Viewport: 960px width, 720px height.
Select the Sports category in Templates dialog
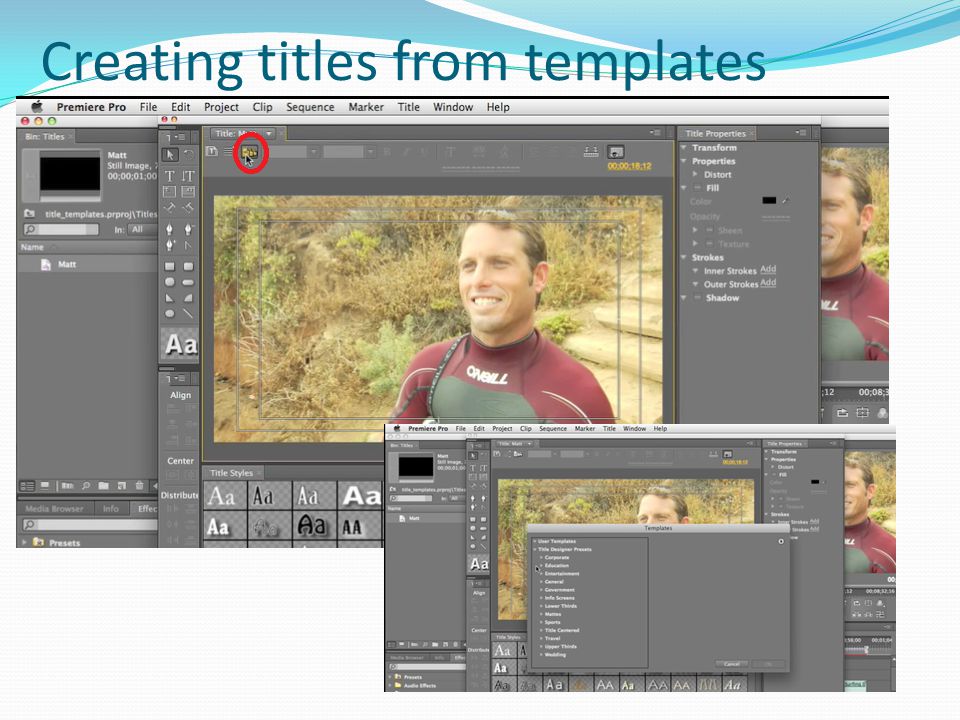(x=552, y=622)
